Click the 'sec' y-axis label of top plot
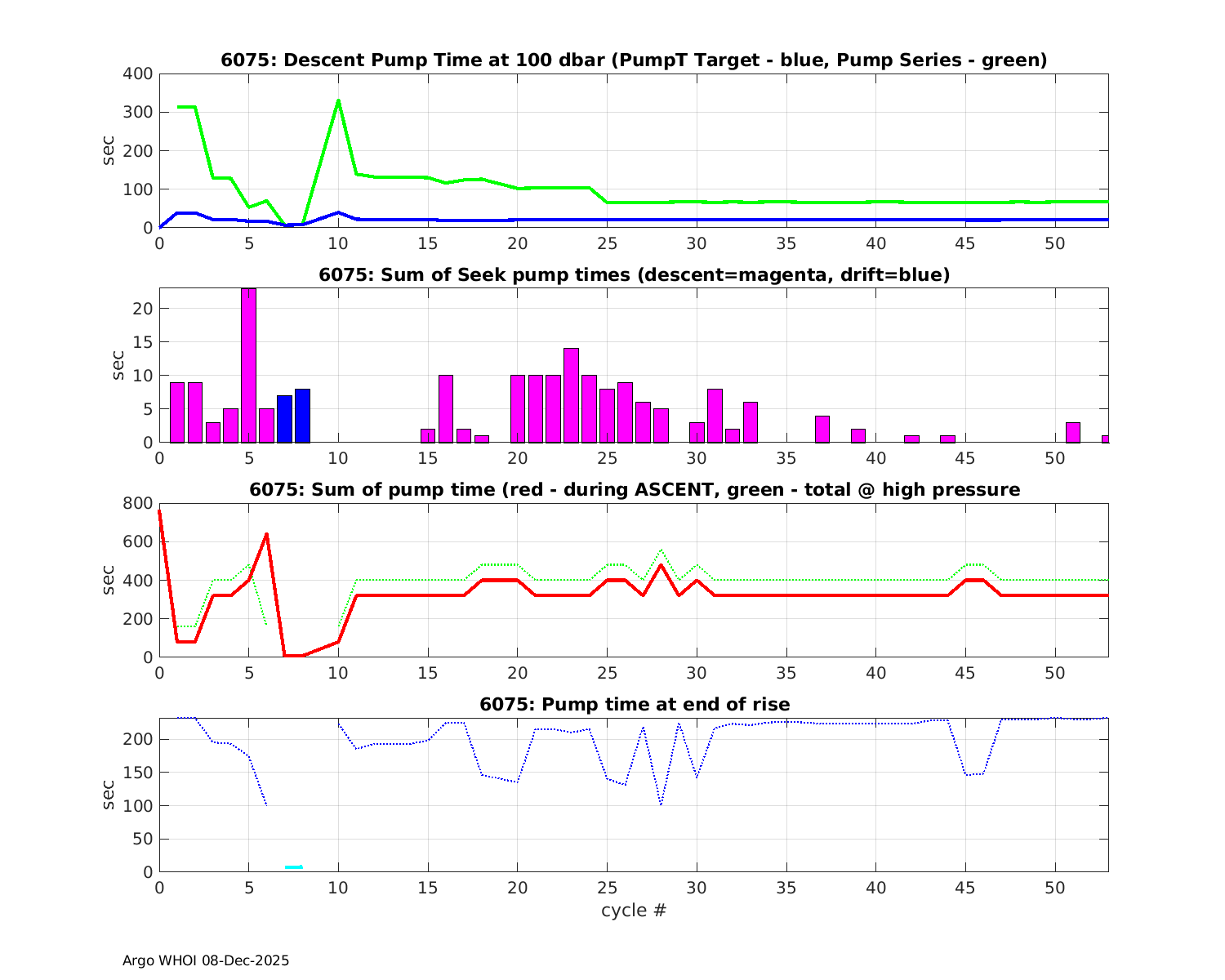 pyautogui.click(x=109, y=150)
